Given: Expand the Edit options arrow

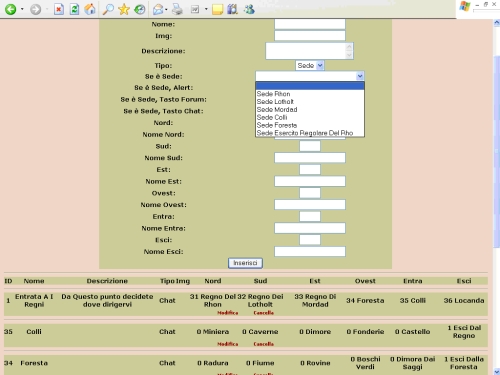Looking at the screenshot, I should (206, 9).
